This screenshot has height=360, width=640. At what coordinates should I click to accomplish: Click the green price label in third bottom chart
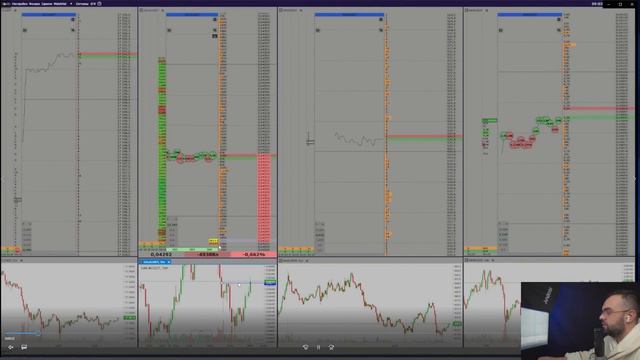coord(457,324)
